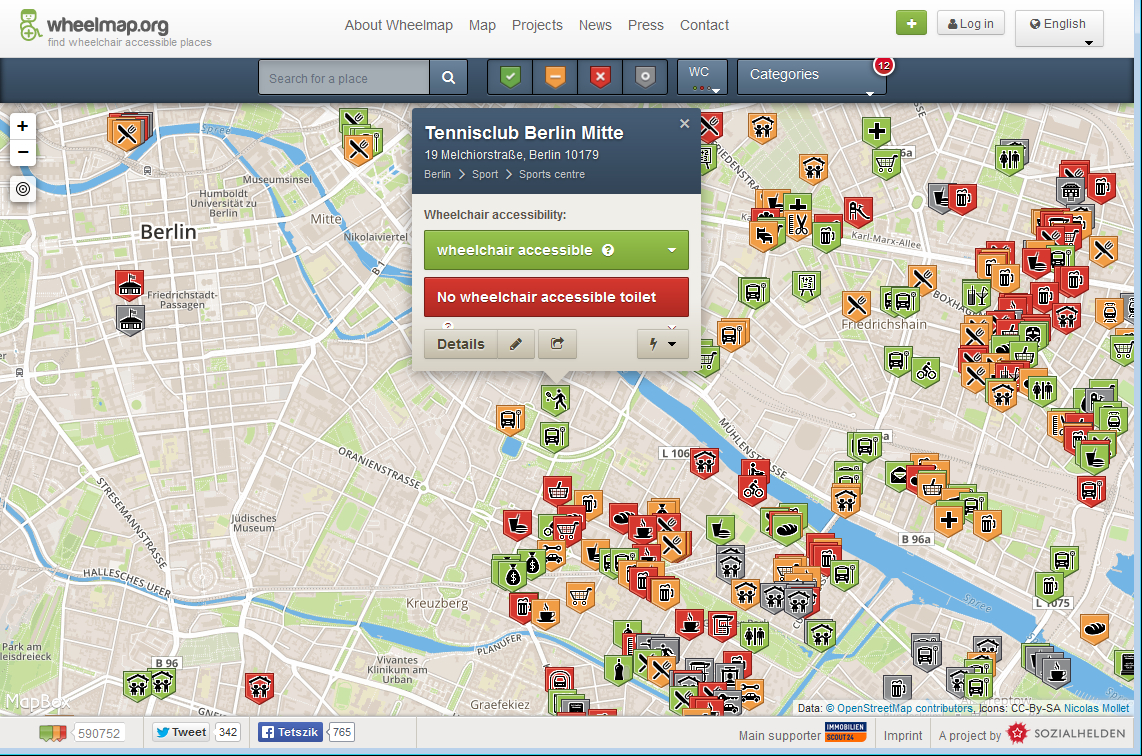Visit the Sozialhelden project link
Viewport: 1142px width, 756px height.
[x=1066, y=733]
